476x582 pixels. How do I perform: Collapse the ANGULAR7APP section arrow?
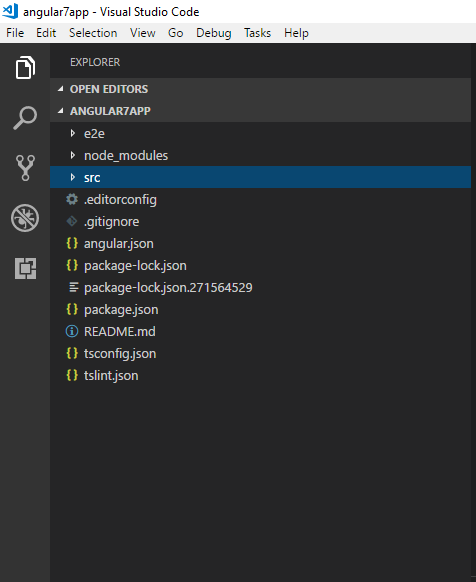(x=61, y=111)
